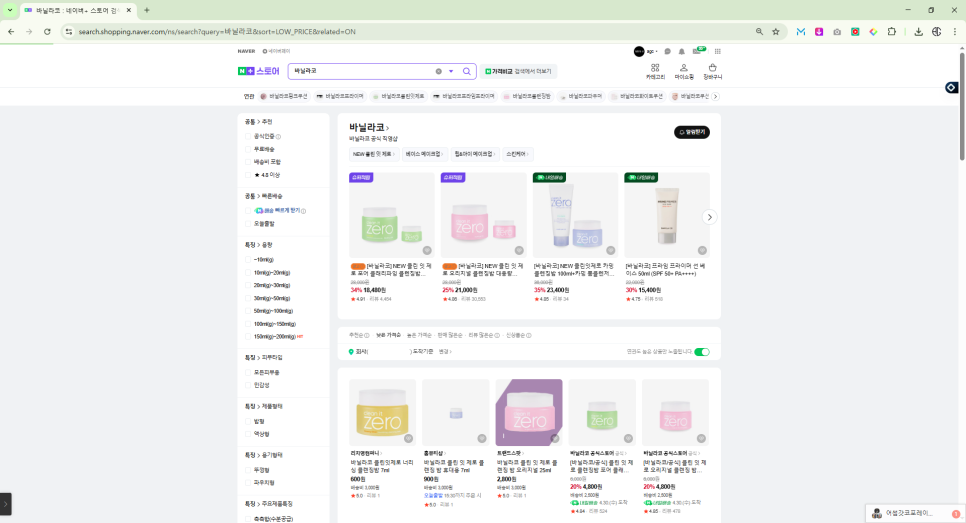Check the ★ 4.8 이상 rating filter
Image resolution: width=966 pixels, height=523 pixels.
pos(248,175)
